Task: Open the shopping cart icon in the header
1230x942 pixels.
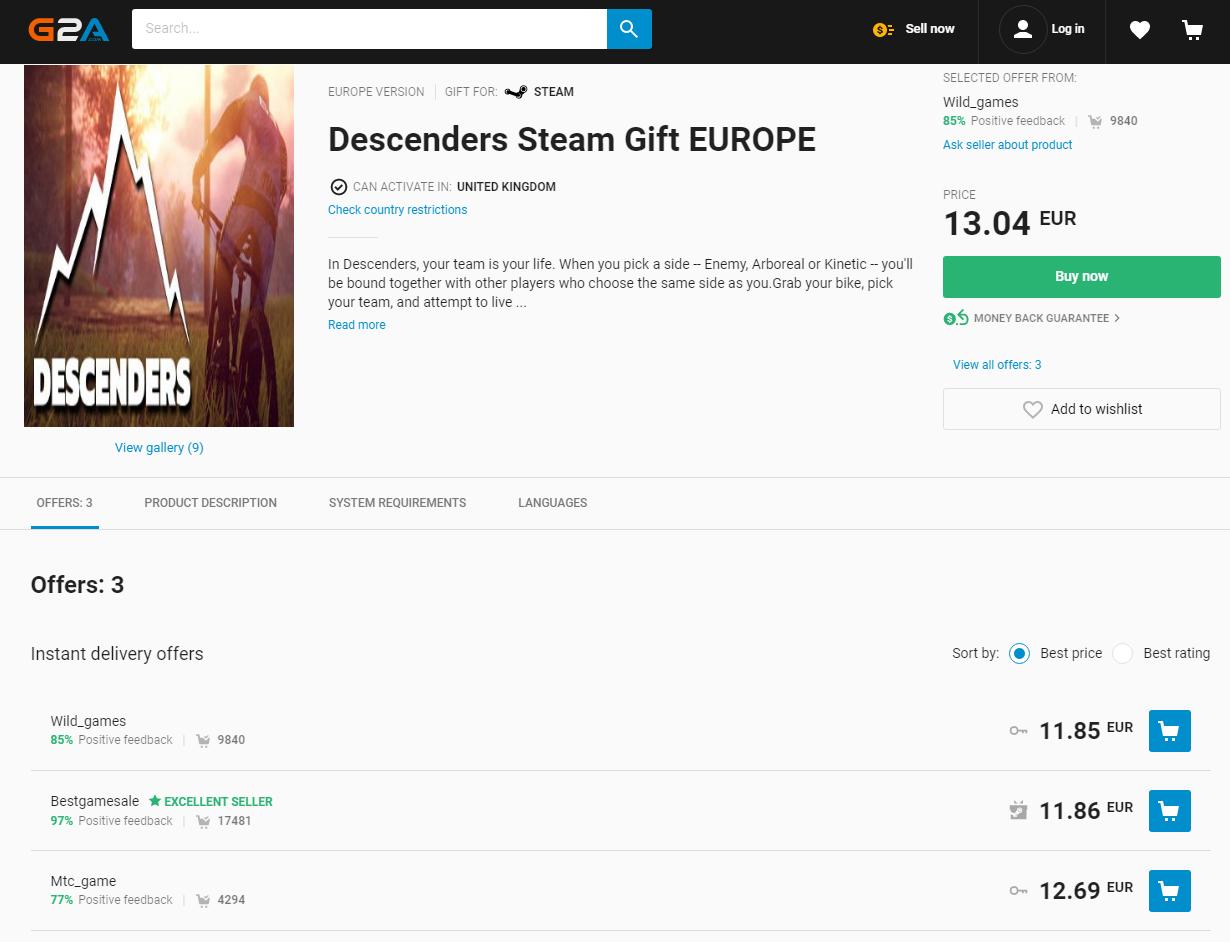Action: (x=1191, y=29)
